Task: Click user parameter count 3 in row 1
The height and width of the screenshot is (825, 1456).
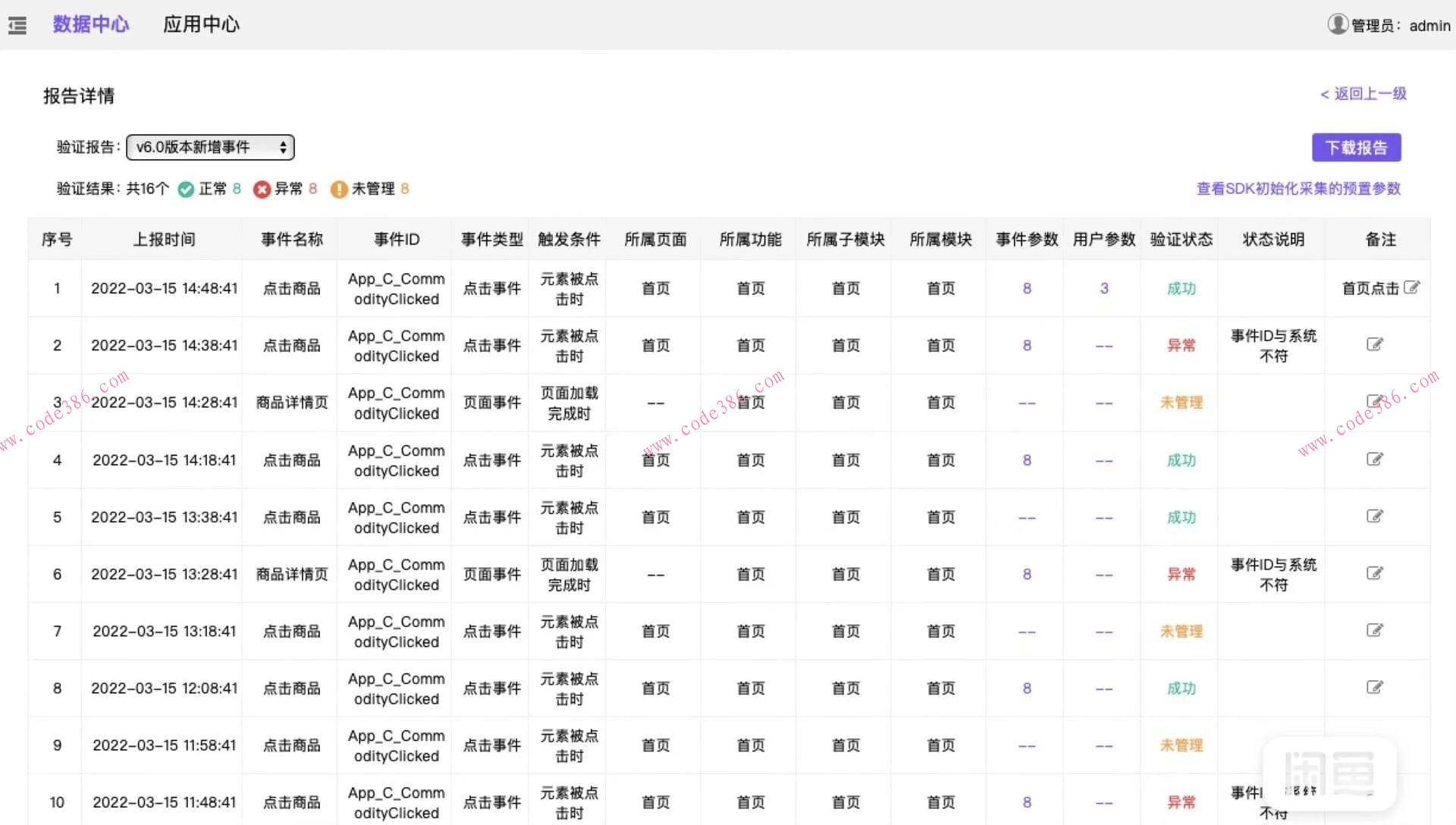Action: pos(1104,288)
